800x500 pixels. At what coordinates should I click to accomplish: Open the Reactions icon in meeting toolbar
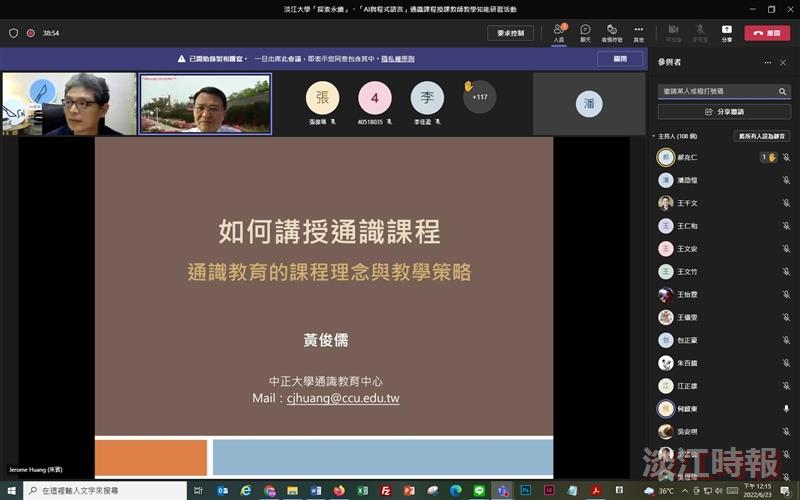[612, 33]
